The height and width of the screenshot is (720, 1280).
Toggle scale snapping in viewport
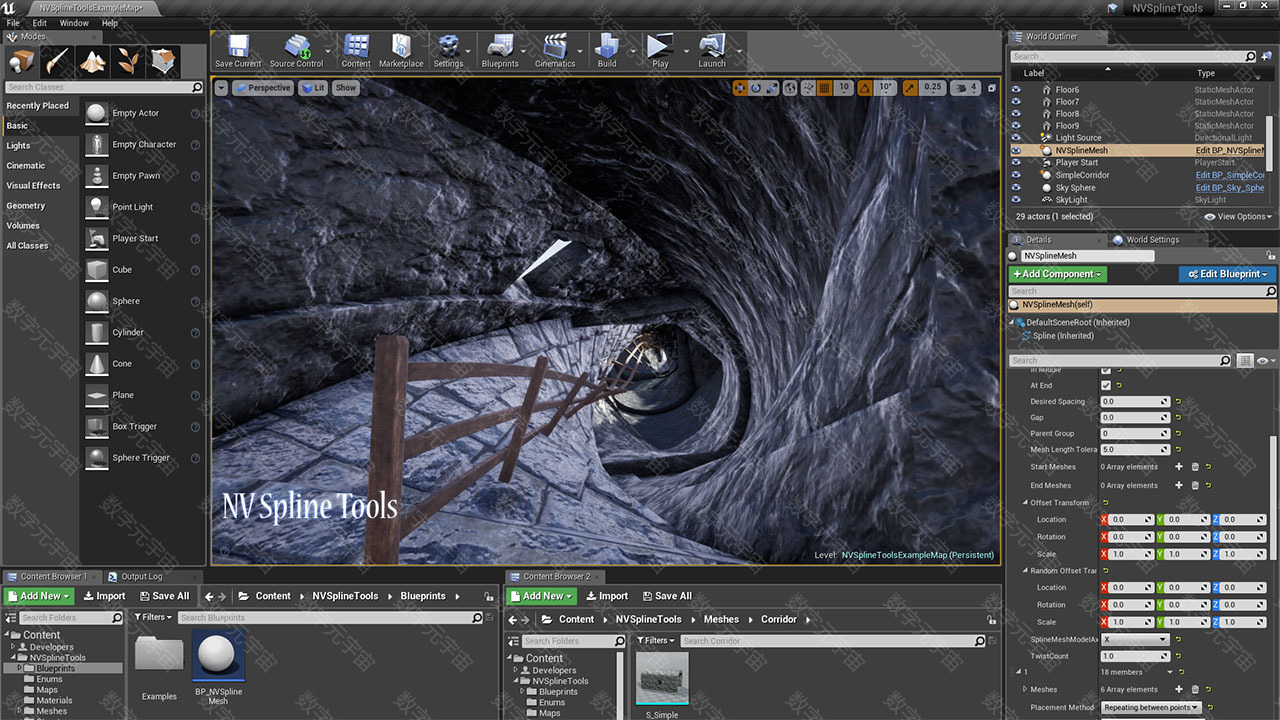[x=910, y=88]
